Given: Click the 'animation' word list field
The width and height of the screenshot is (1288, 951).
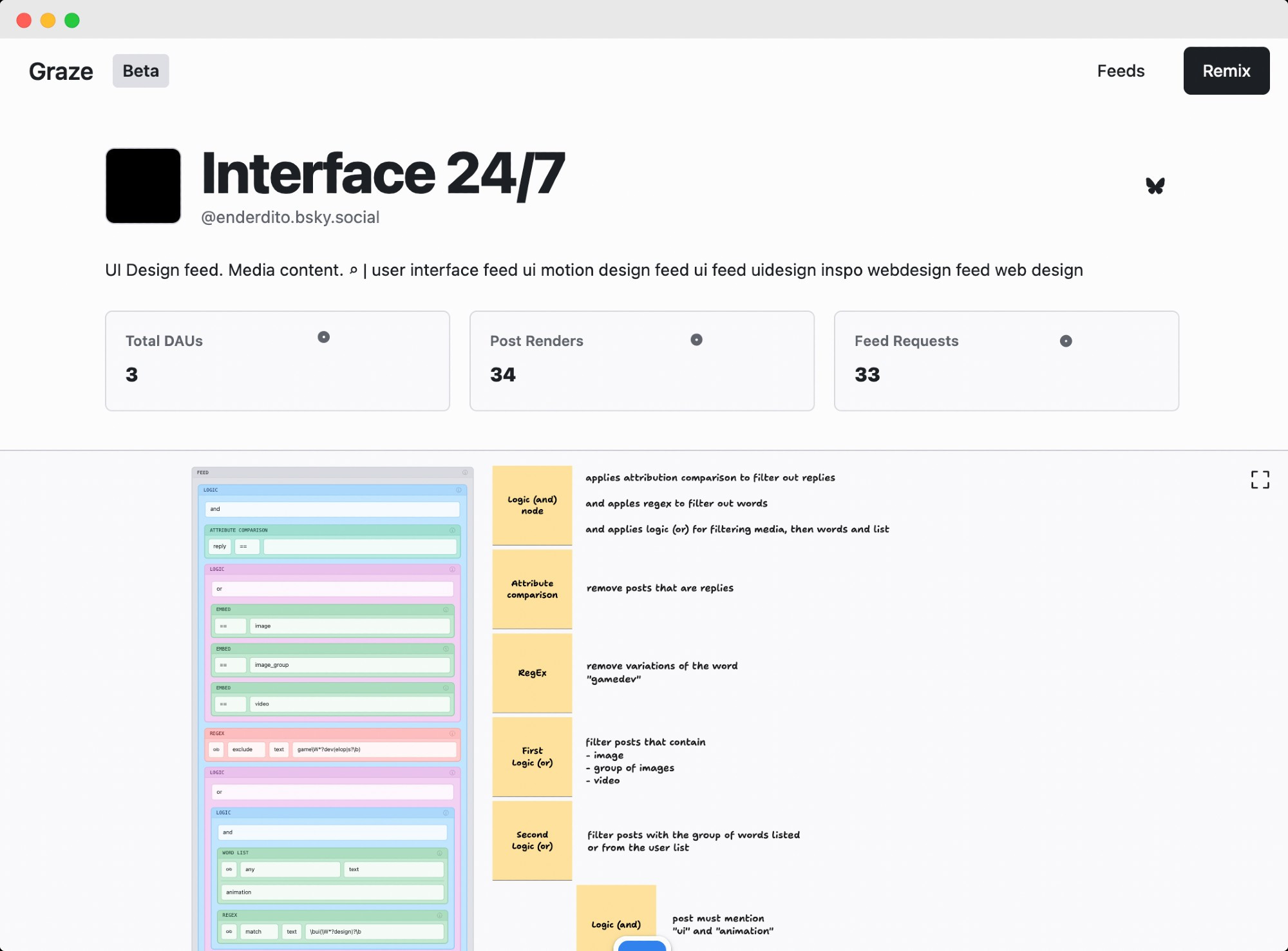Looking at the screenshot, I should tap(332, 892).
